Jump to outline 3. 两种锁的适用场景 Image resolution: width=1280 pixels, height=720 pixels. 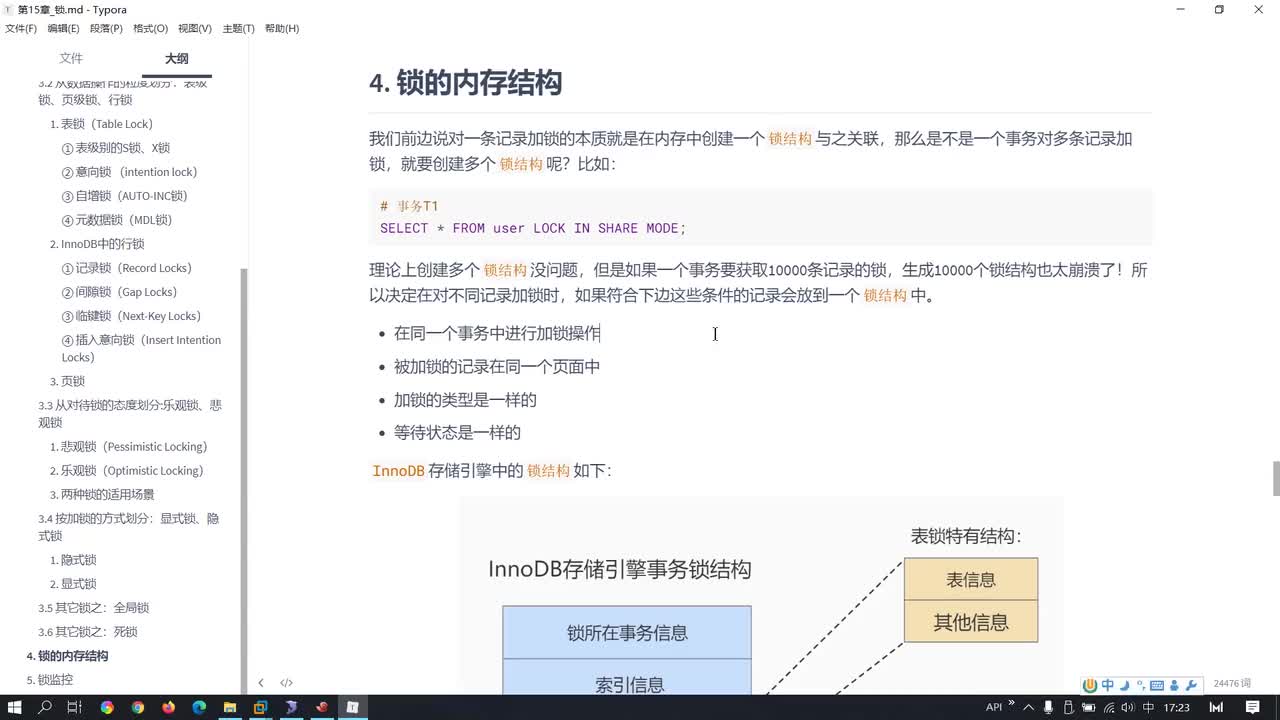point(102,495)
